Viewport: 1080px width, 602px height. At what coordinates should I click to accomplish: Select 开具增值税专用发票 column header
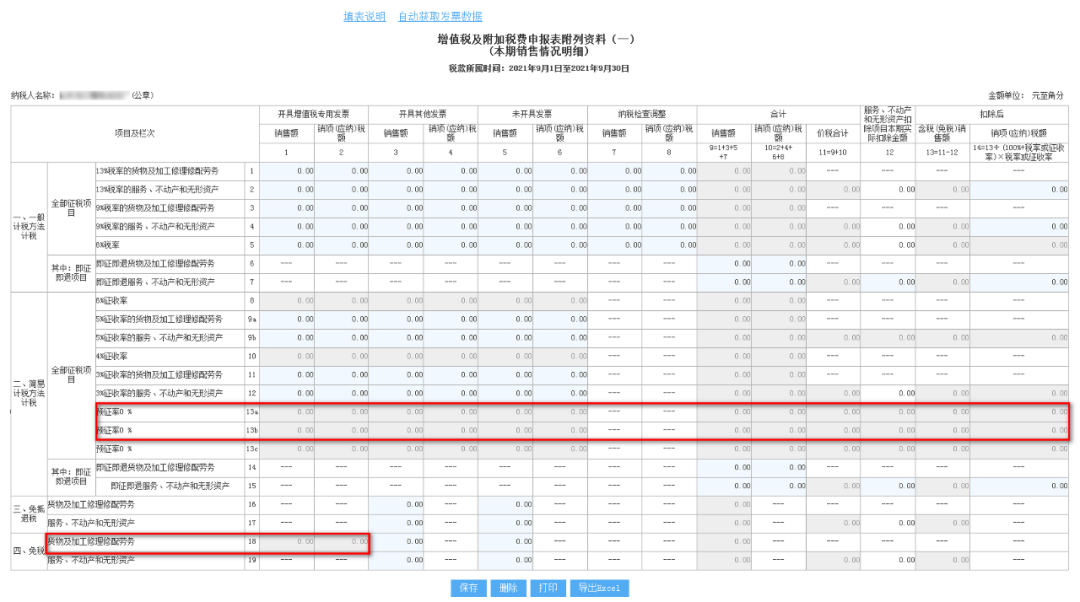[313, 114]
